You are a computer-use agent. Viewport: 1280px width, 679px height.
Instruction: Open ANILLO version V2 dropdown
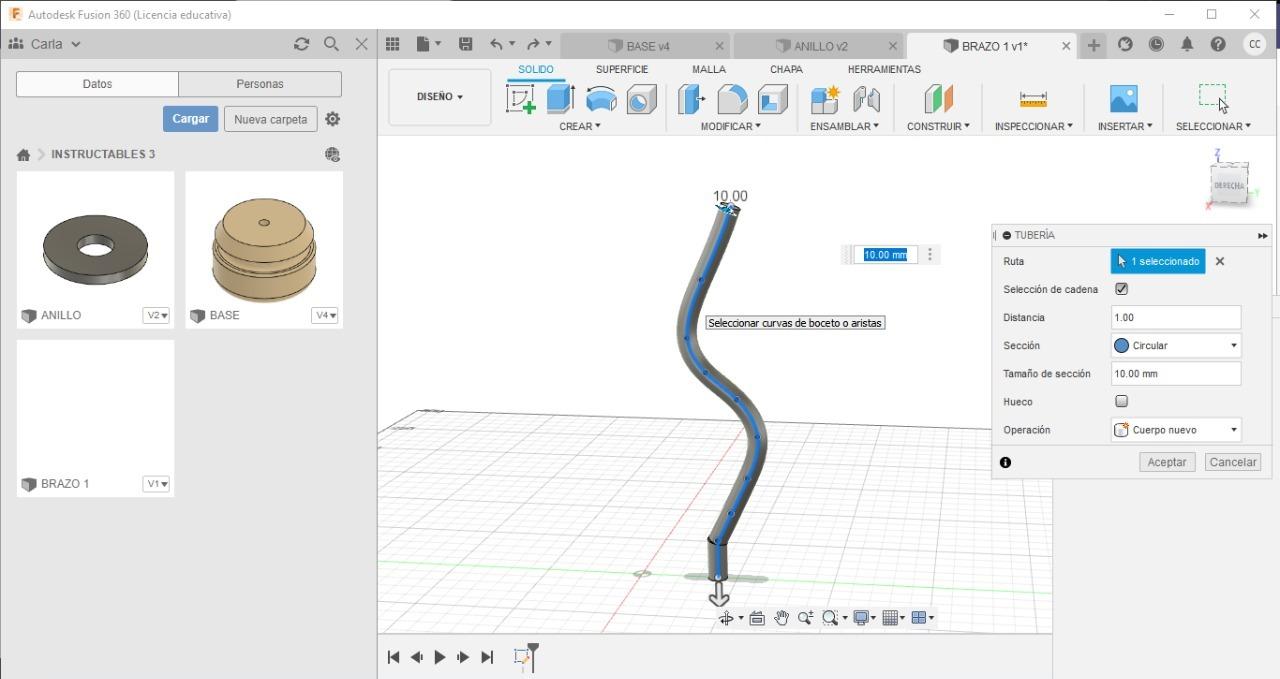coord(156,315)
